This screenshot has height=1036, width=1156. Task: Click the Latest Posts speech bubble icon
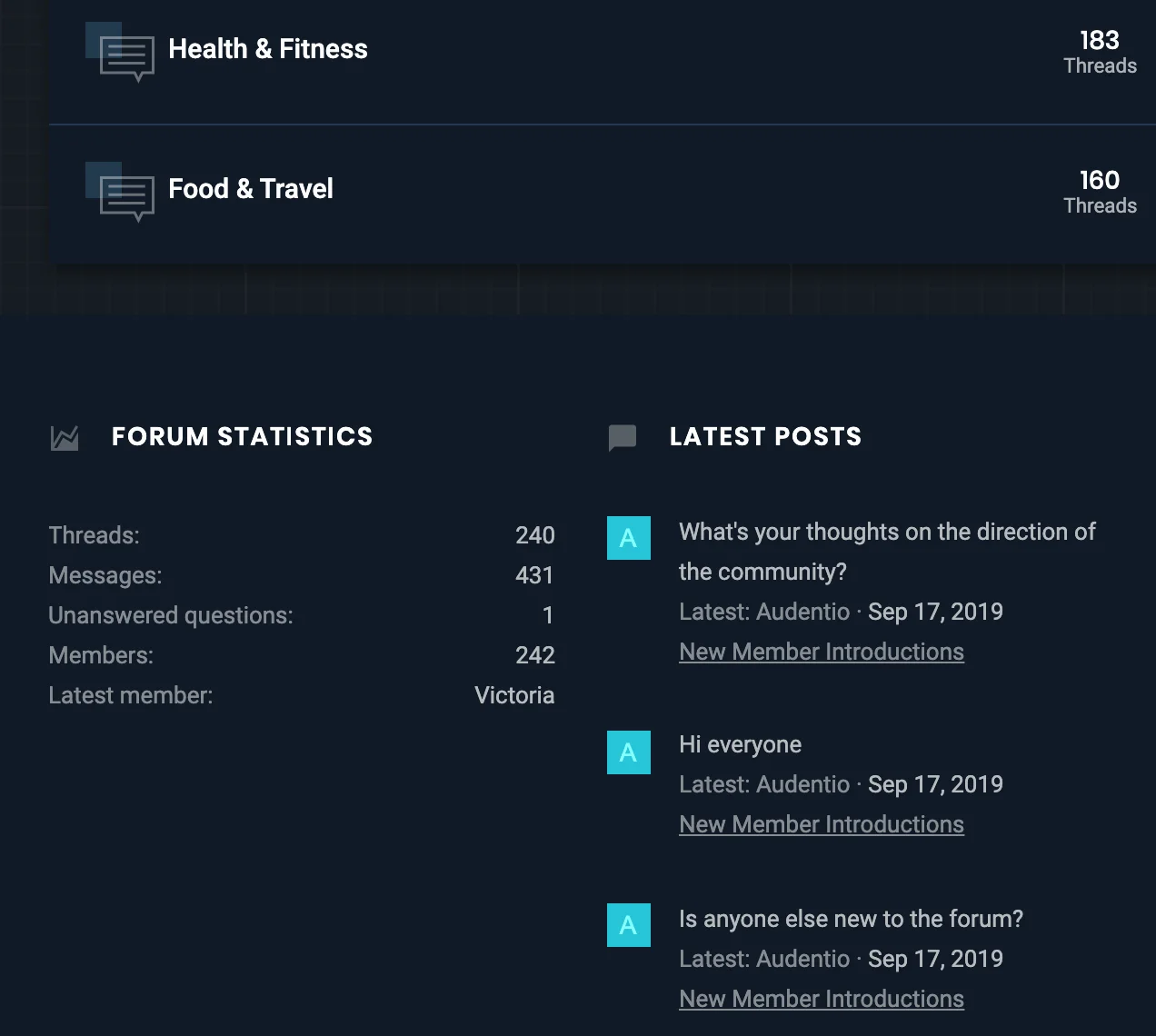click(x=623, y=438)
